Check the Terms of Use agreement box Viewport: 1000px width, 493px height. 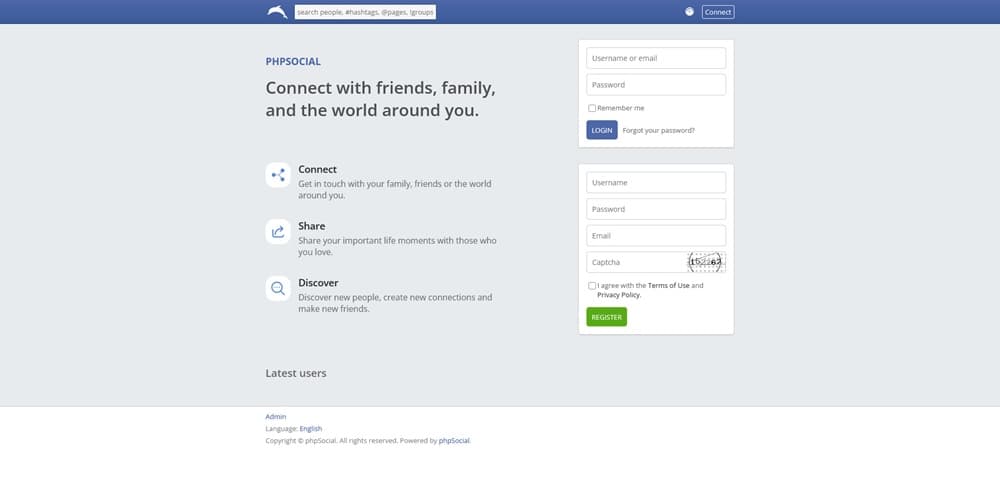[x=592, y=286]
